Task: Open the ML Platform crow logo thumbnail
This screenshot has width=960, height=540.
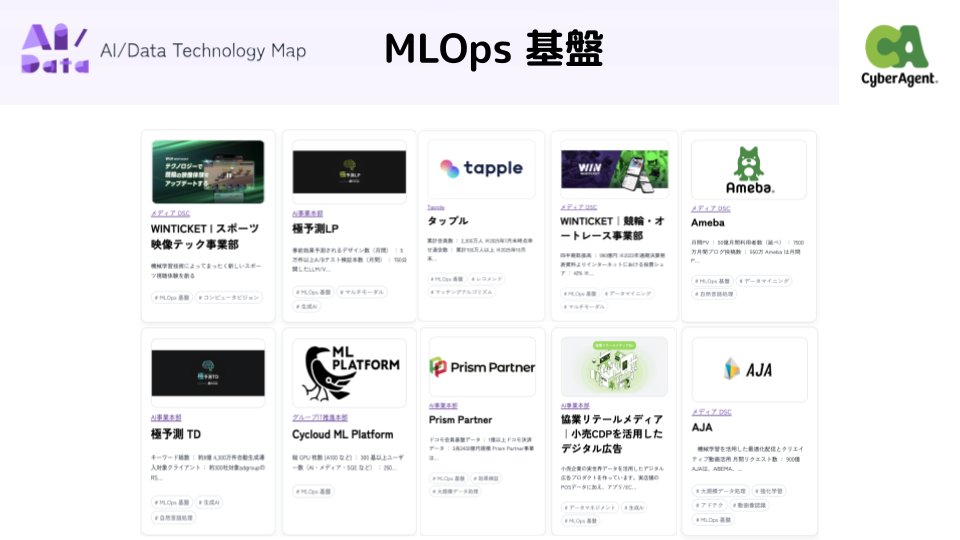Action: coord(349,372)
